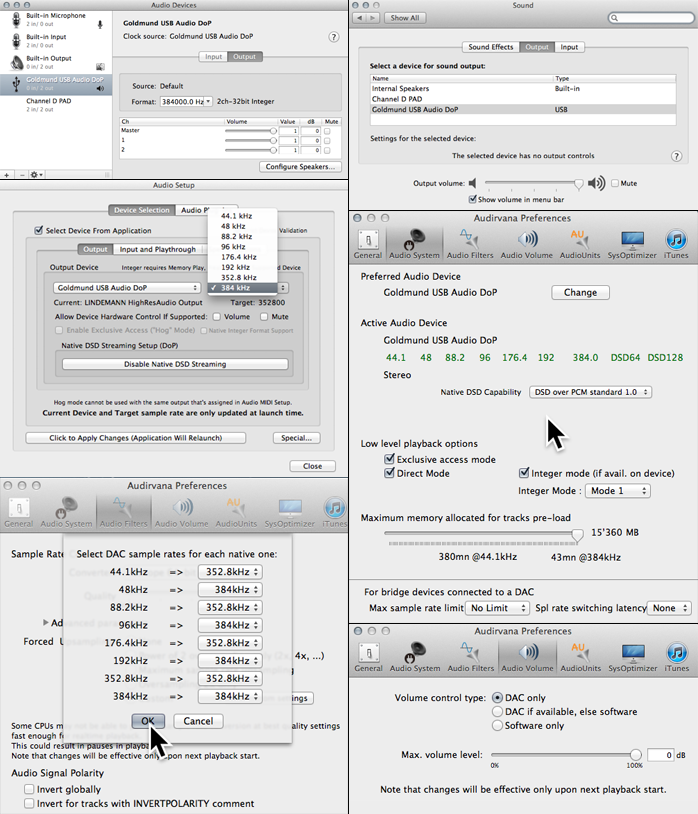Select the Built-in Microphone device
This screenshot has width=698, height=814.
pos(58,20)
